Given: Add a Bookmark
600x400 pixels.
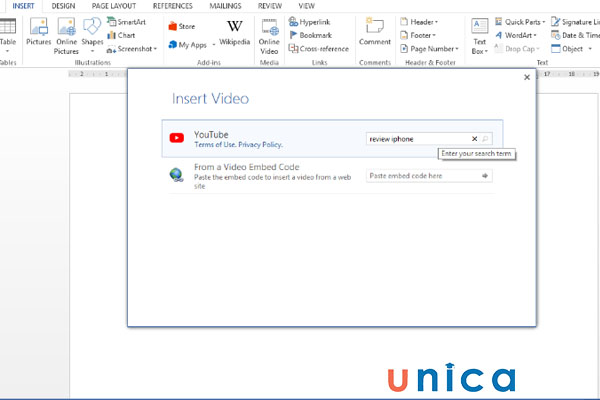Looking at the screenshot, I should (x=311, y=35).
